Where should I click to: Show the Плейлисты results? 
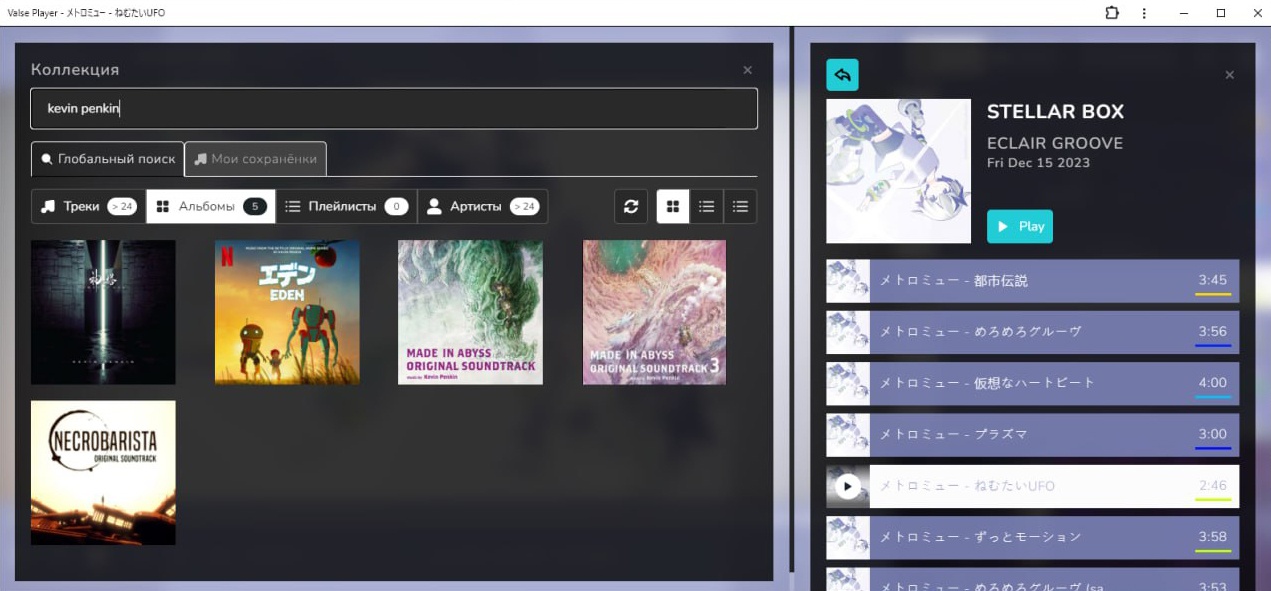click(x=346, y=206)
